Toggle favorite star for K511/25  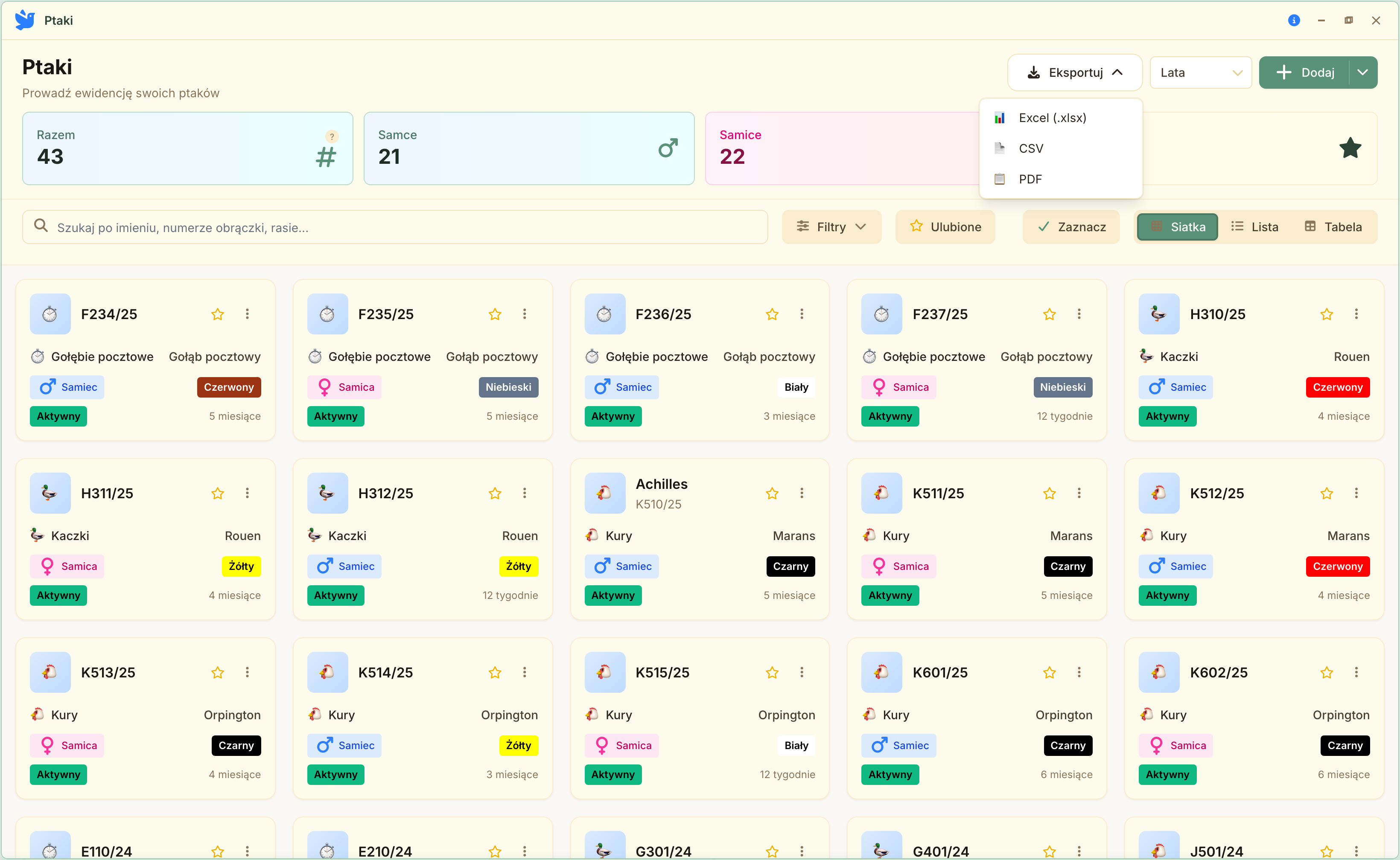click(1050, 493)
